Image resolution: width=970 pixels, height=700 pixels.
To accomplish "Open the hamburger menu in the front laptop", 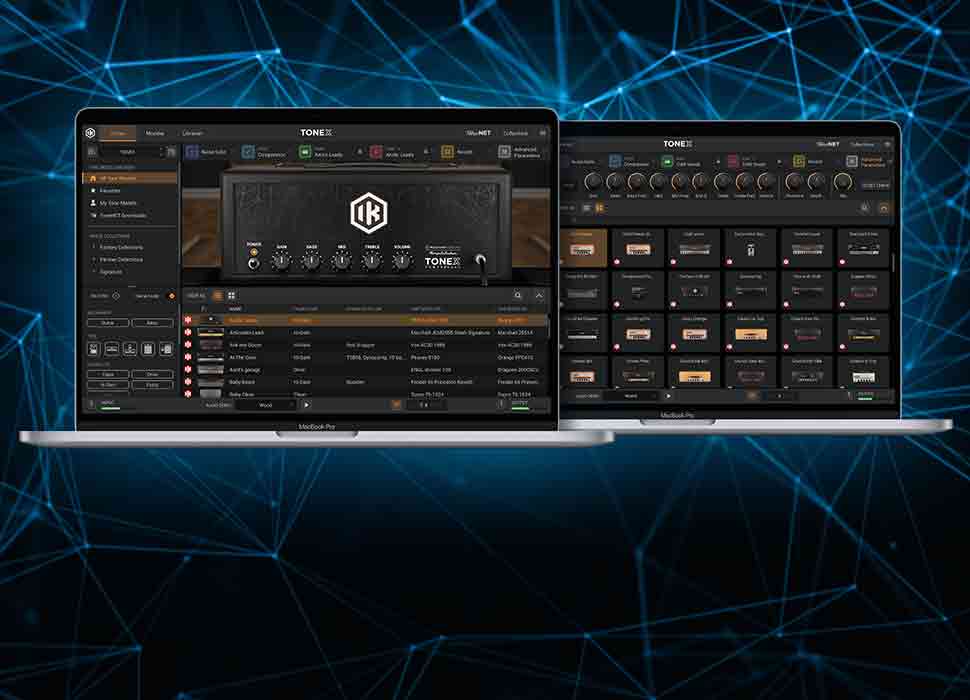I will (x=543, y=133).
